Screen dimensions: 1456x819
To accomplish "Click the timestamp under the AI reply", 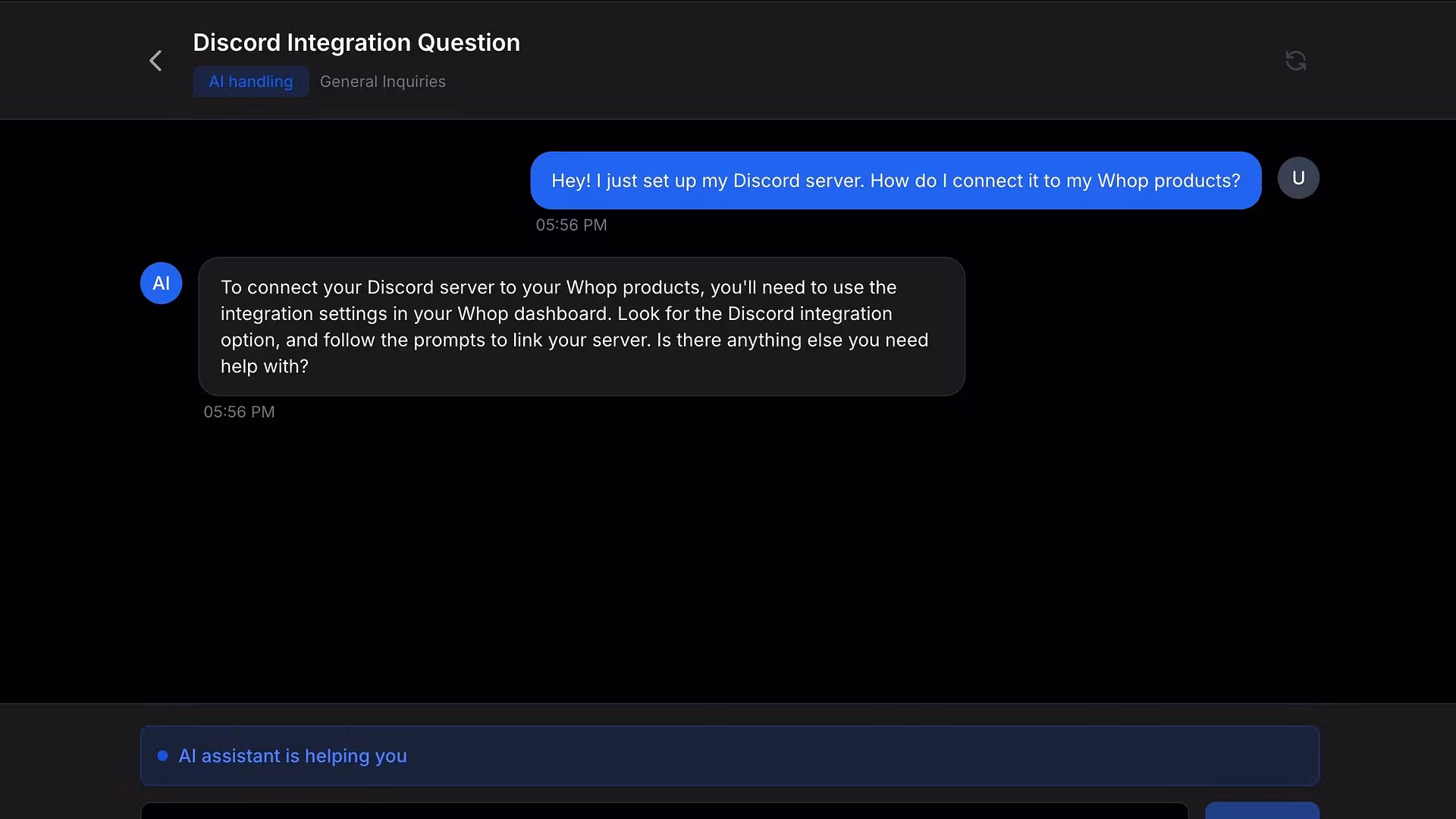I will tap(239, 413).
